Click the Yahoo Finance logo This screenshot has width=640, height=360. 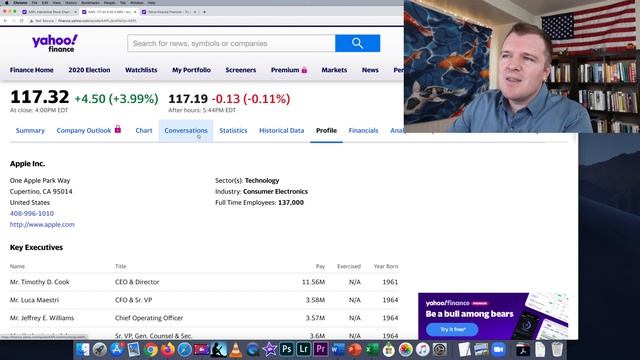pos(55,43)
